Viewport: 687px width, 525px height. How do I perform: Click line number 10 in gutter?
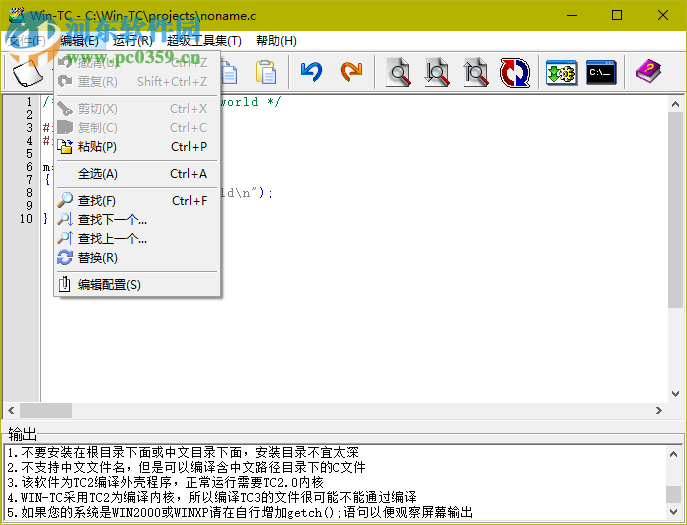(x=26, y=219)
